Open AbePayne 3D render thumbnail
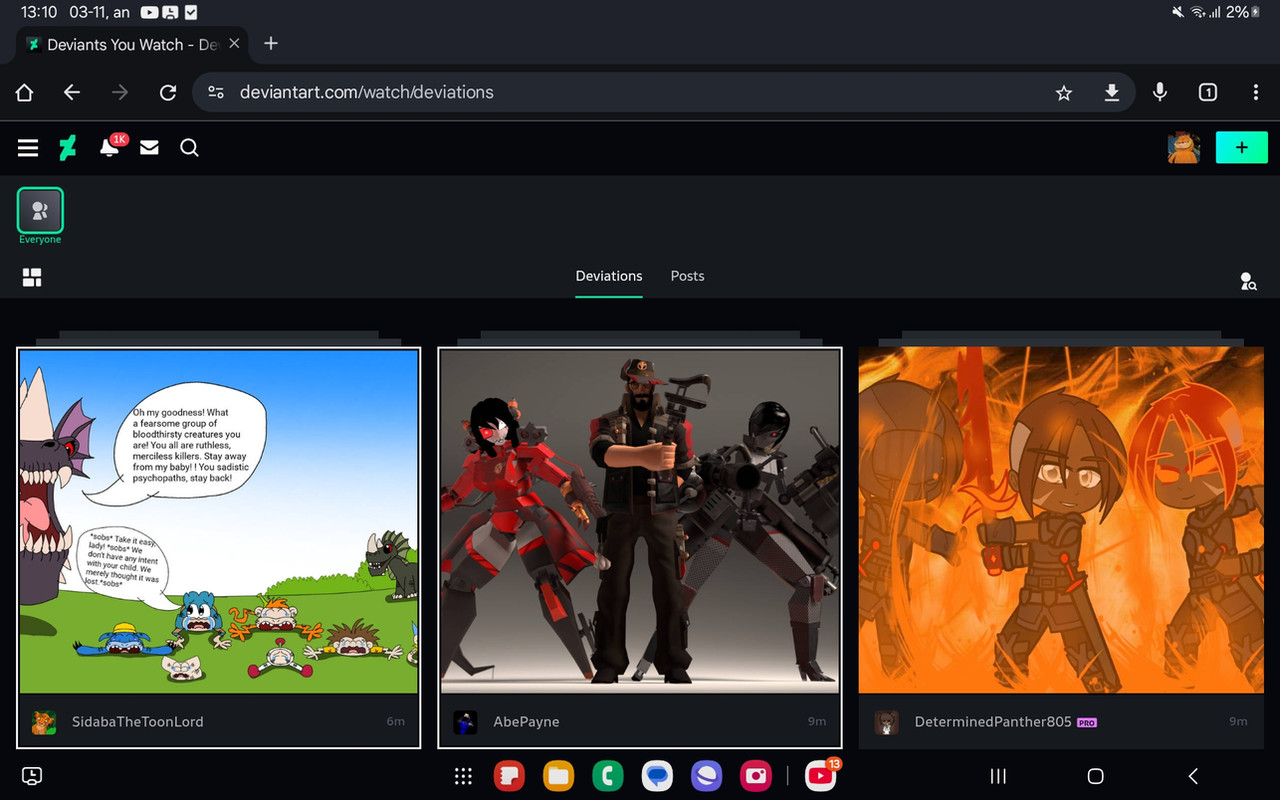The width and height of the screenshot is (1280, 800). click(x=640, y=521)
